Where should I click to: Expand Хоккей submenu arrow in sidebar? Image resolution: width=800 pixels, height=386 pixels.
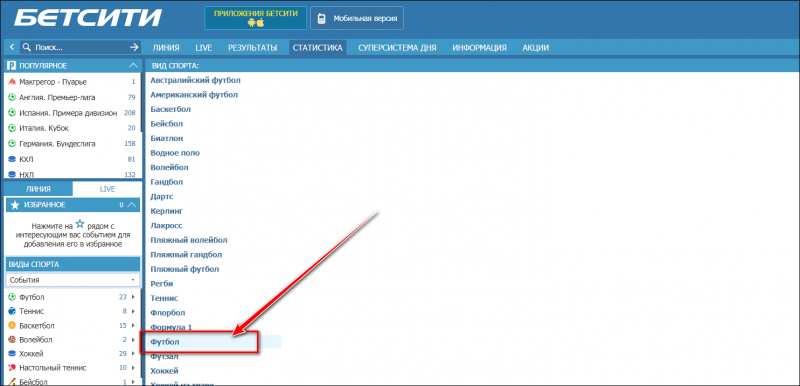133,353
